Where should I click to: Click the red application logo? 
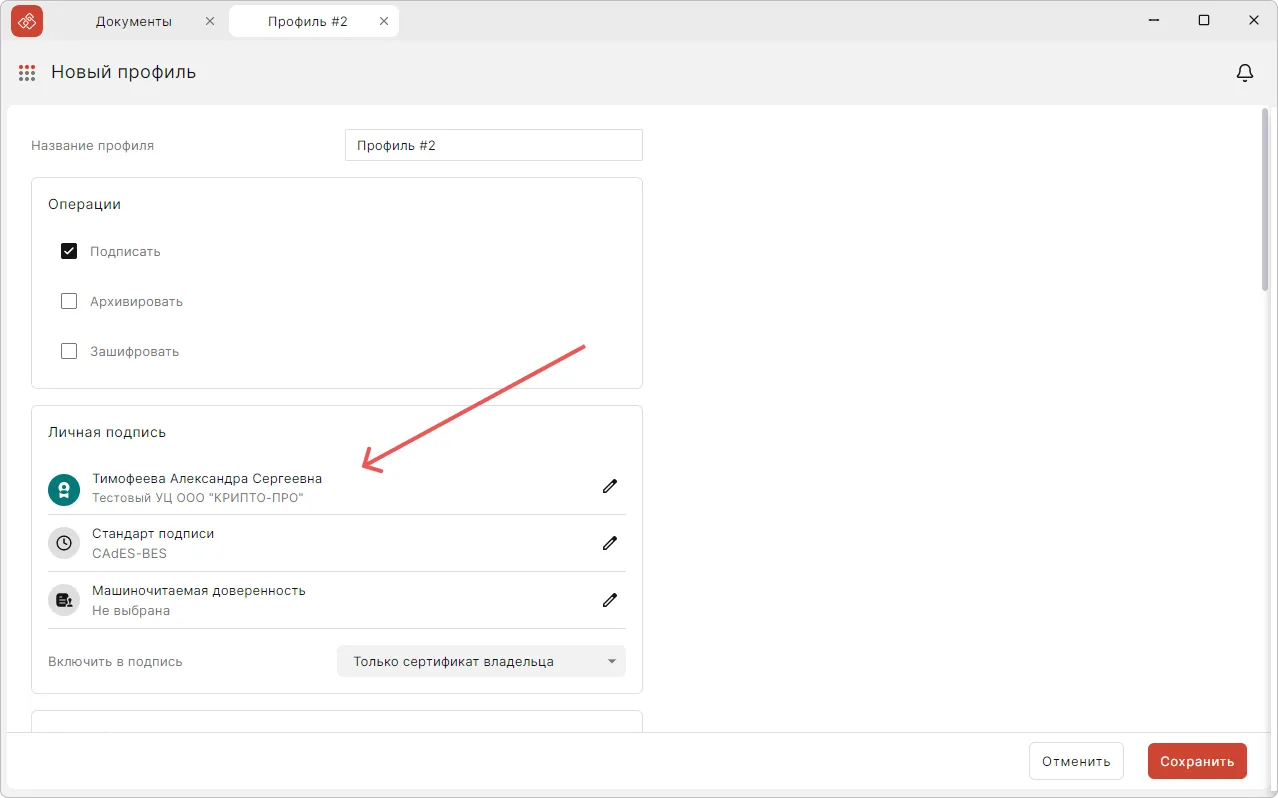pos(27,21)
